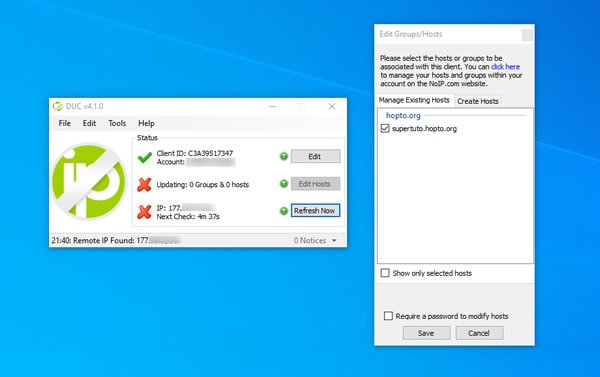Screen dimensions: 600x377
Task: Close the DUC v4.1.0 window
Action: click(332, 106)
